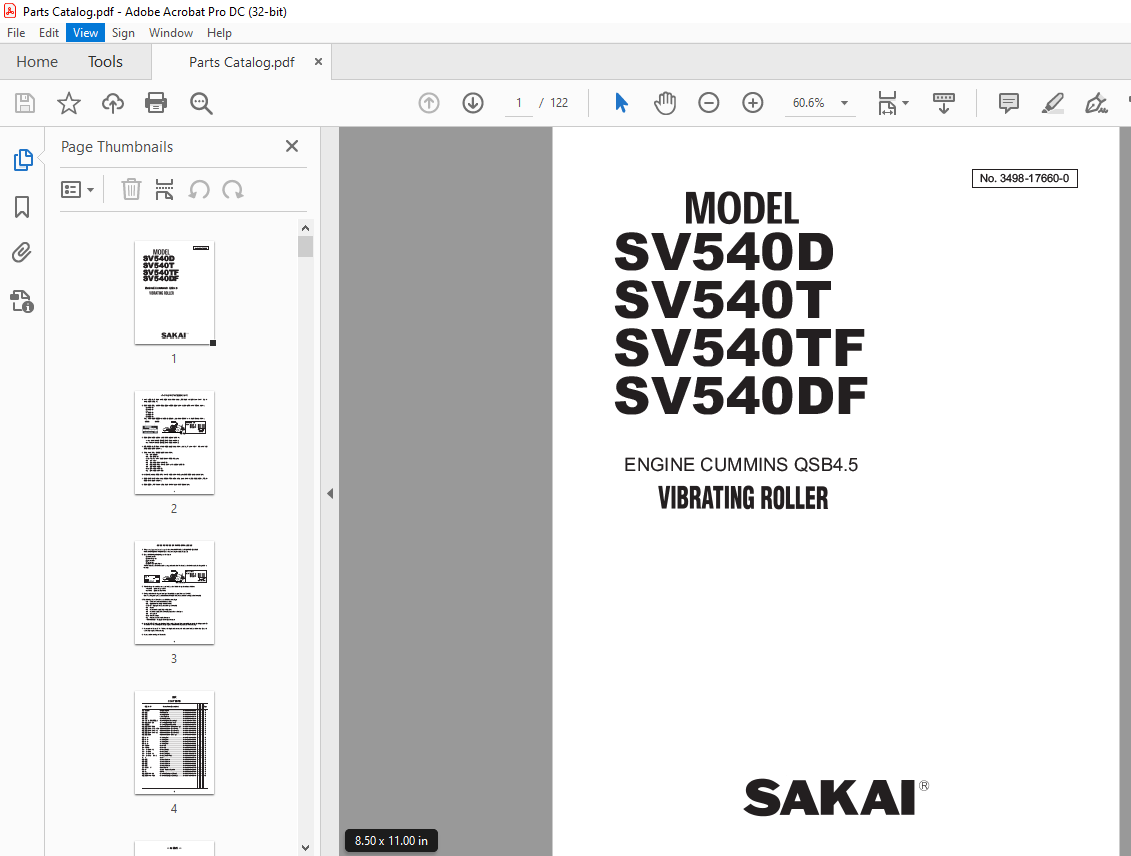Screen dimensions: 1131x856
Task: Delete selected page with trash icon
Action: (x=131, y=190)
